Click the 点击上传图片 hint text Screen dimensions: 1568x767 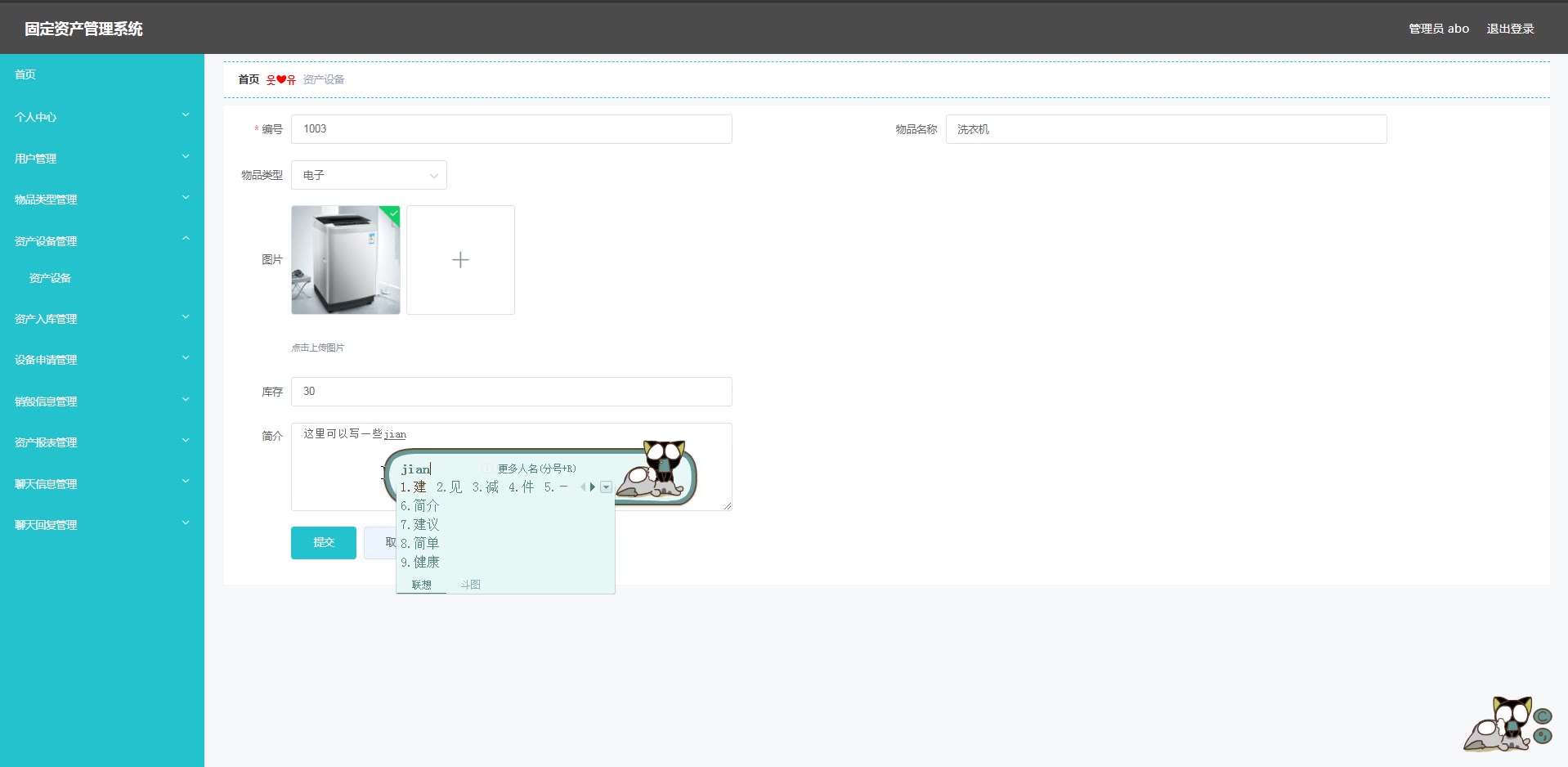coord(318,348)
